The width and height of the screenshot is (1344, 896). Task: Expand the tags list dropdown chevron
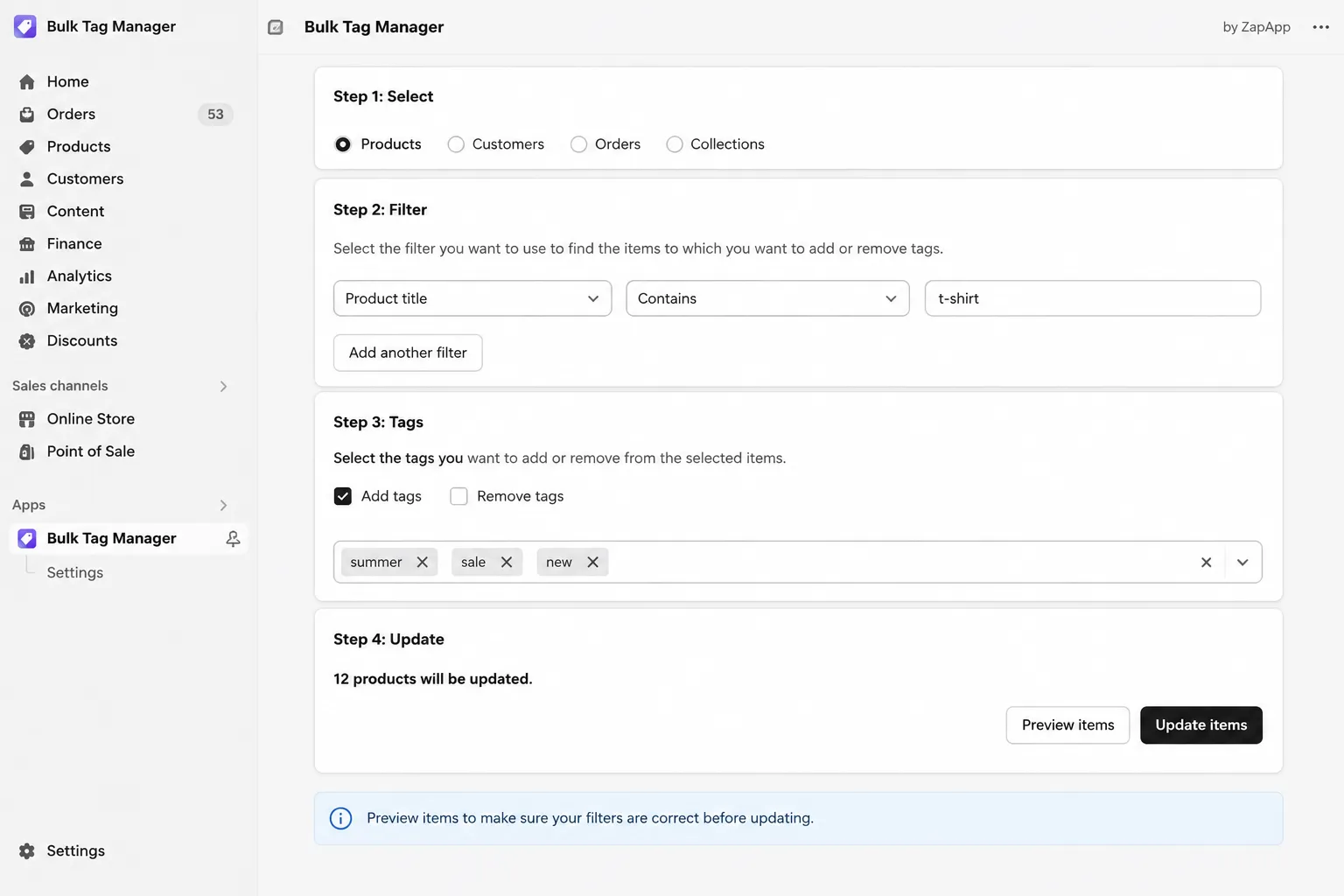tap(1242, 562)
